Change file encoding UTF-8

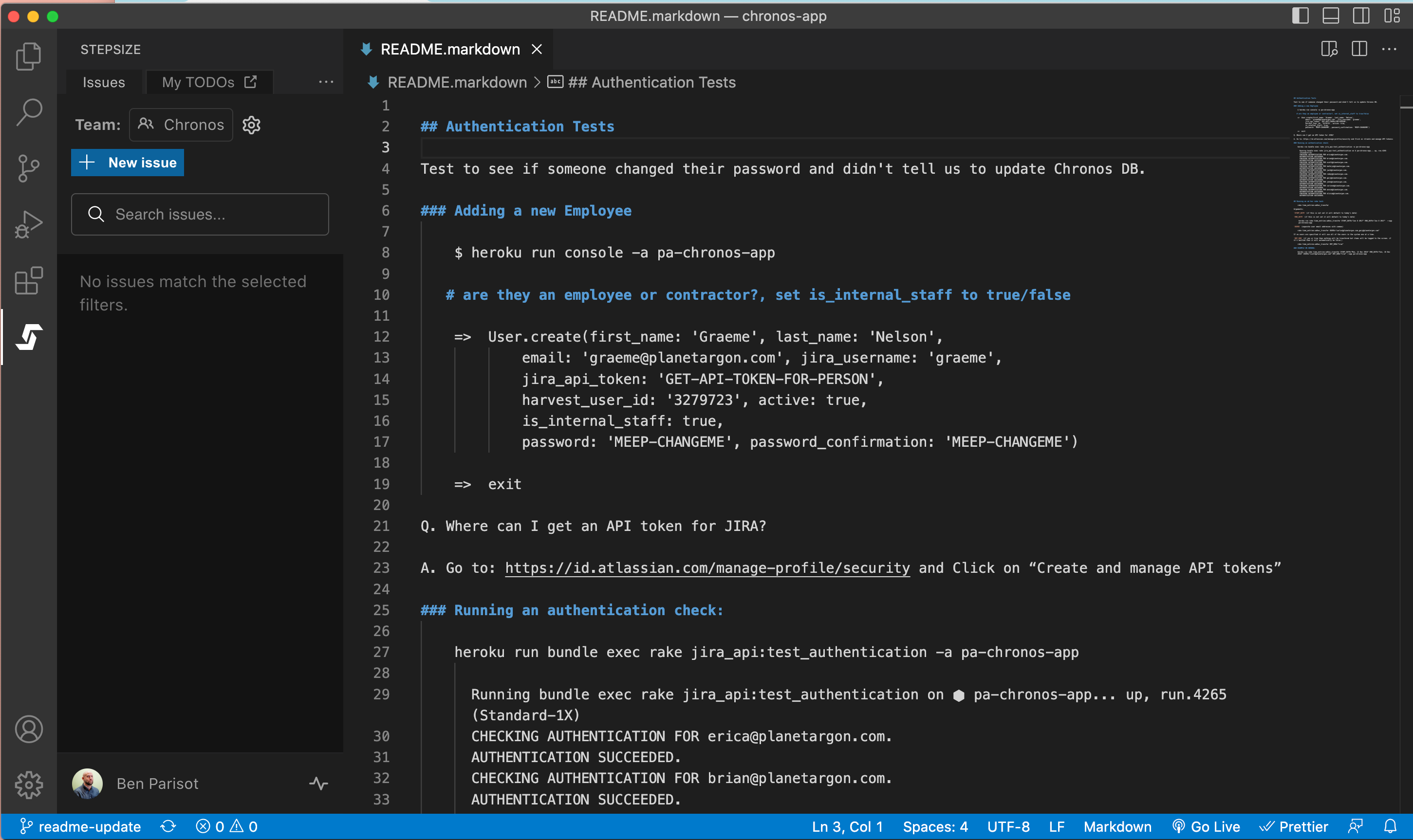(1008, 826)
